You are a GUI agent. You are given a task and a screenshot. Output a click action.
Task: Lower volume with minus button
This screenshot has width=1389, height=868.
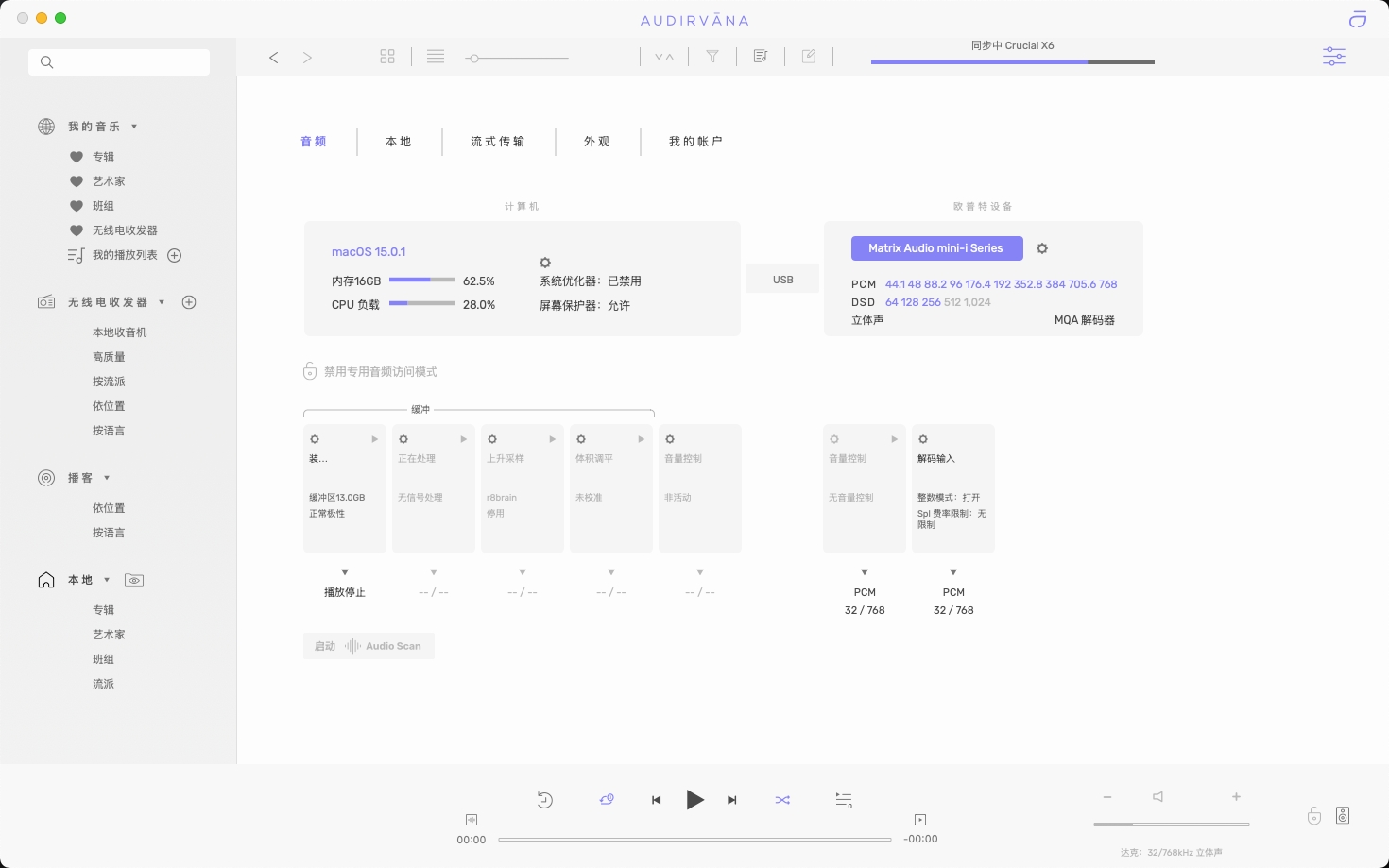[x=1107, y=797]
